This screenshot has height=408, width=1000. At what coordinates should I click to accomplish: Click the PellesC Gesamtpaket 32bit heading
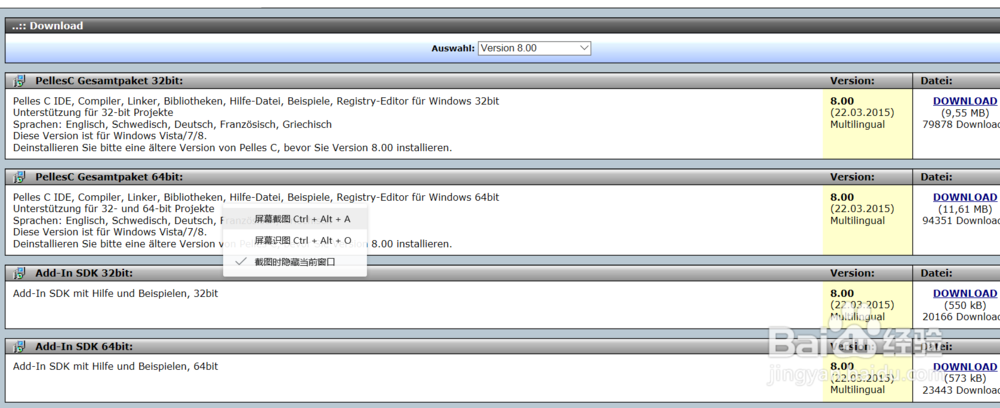coord(109,81)
